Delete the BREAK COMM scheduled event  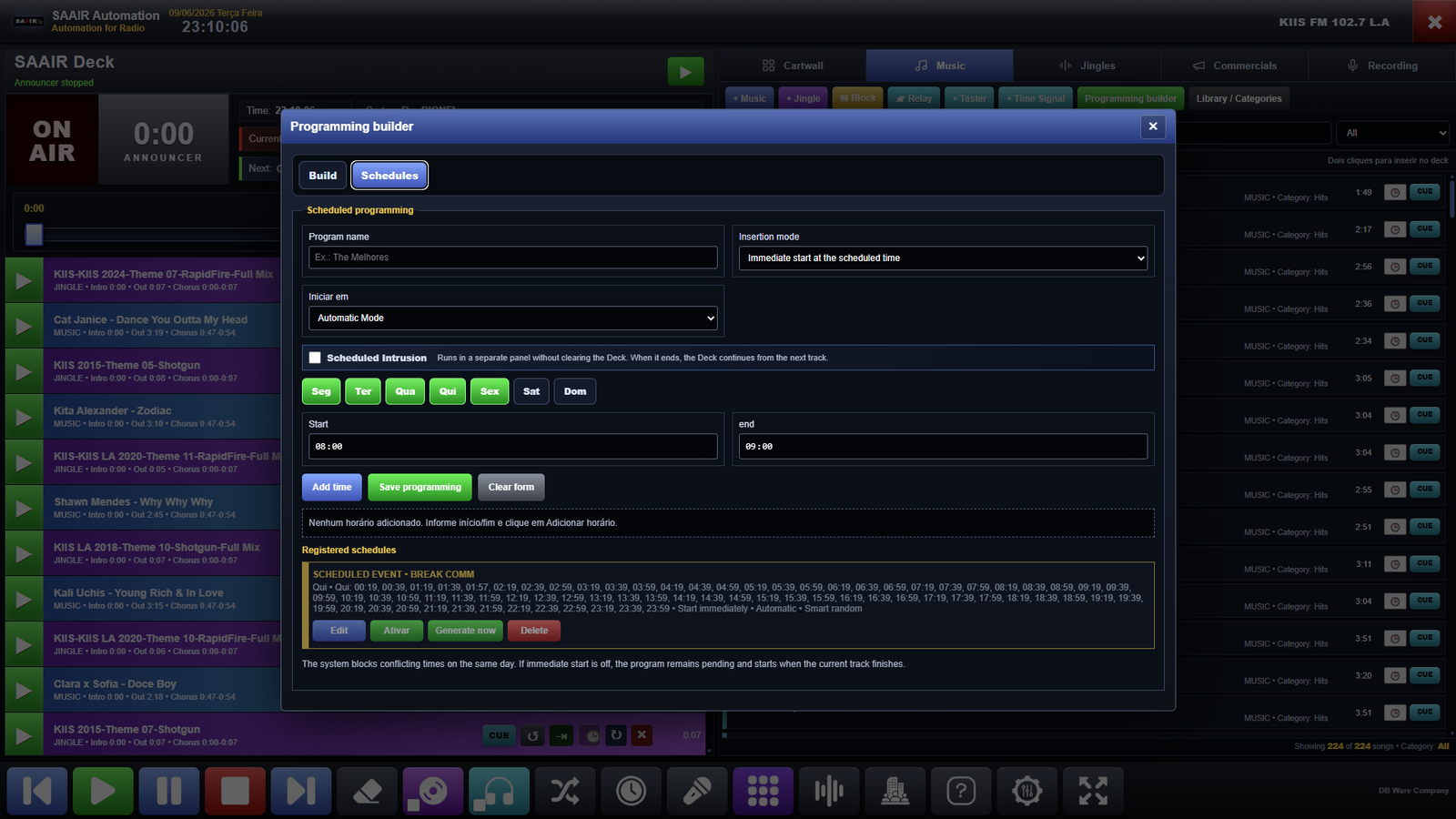534,631
